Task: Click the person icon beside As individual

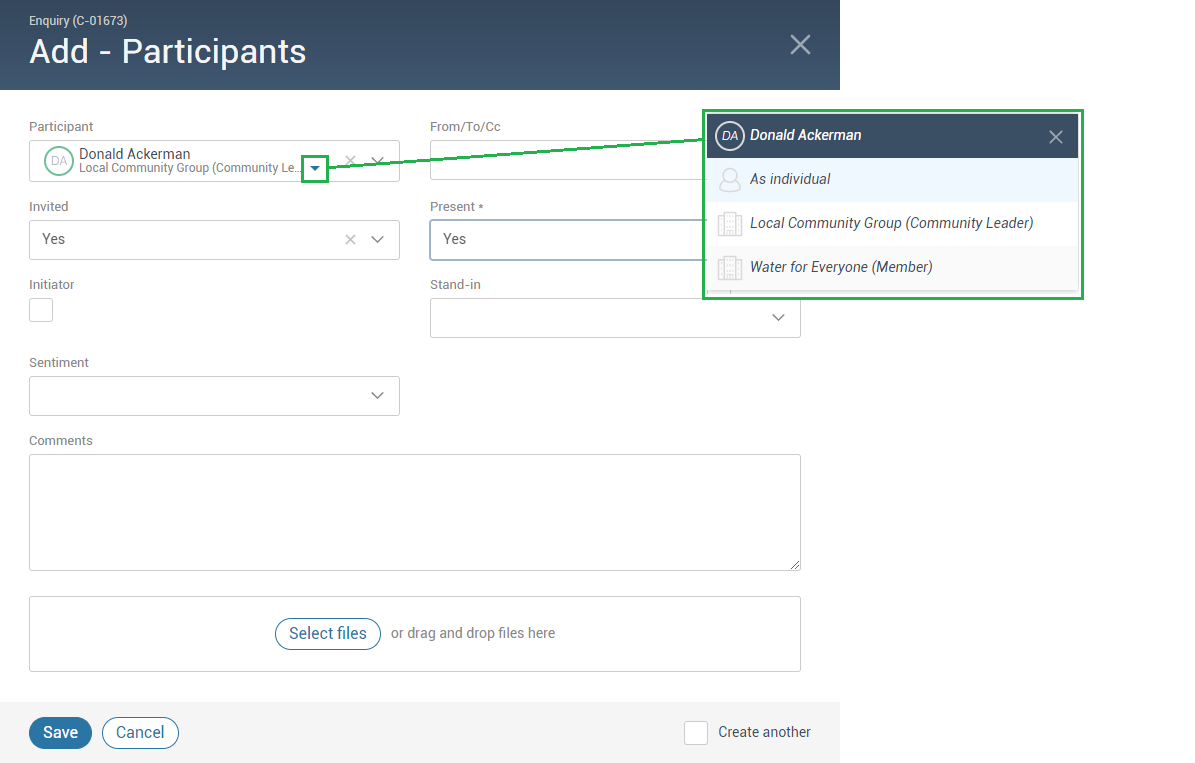Action: (730, 180)
